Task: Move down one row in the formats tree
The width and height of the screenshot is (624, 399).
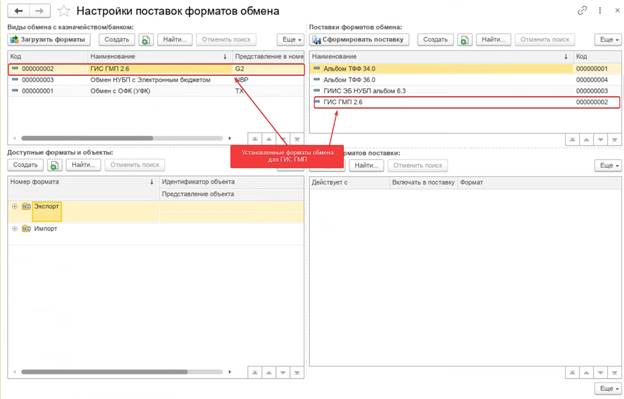Action: pos(283,373)
